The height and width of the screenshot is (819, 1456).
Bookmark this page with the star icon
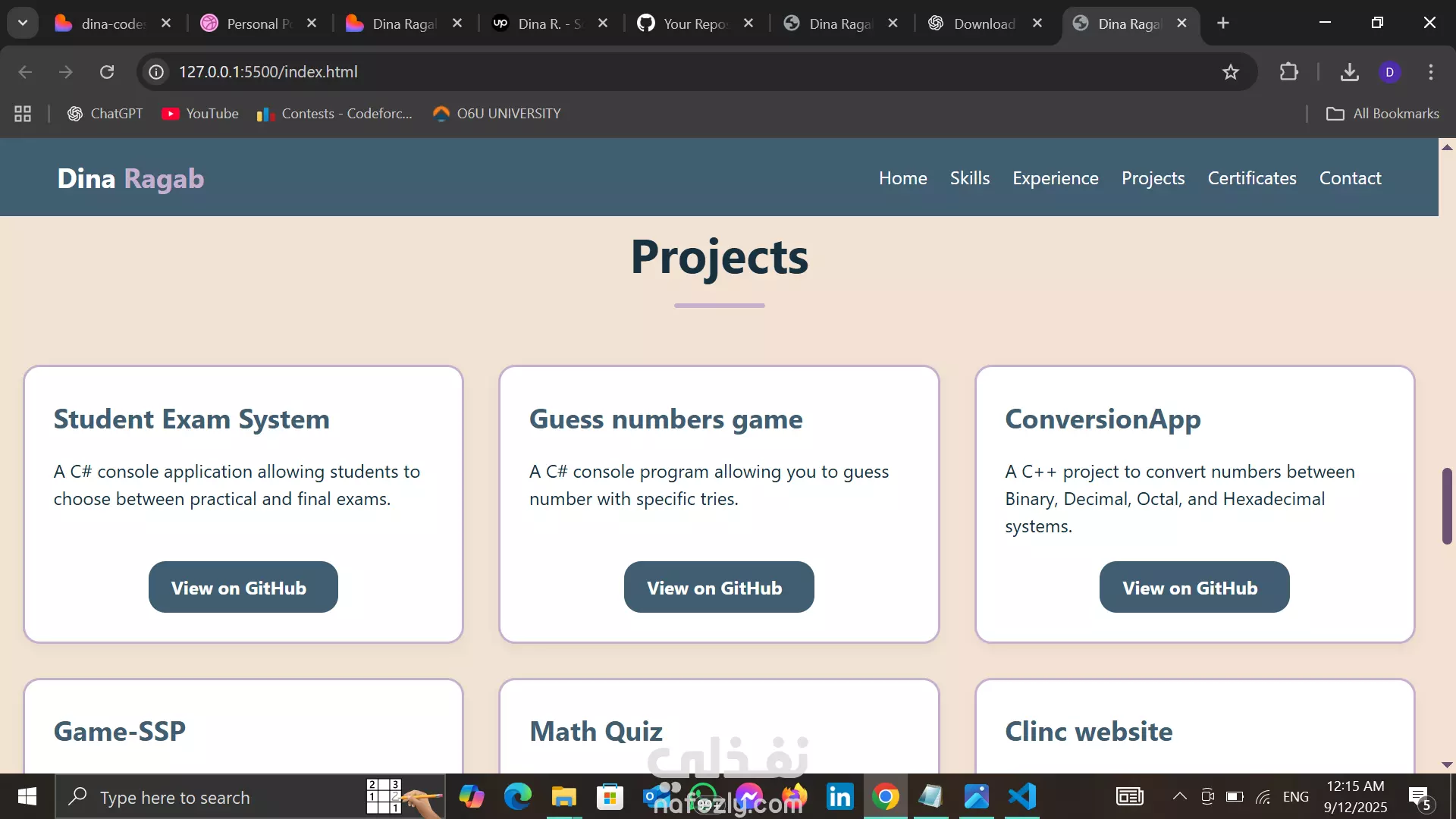pos(1230,72)
